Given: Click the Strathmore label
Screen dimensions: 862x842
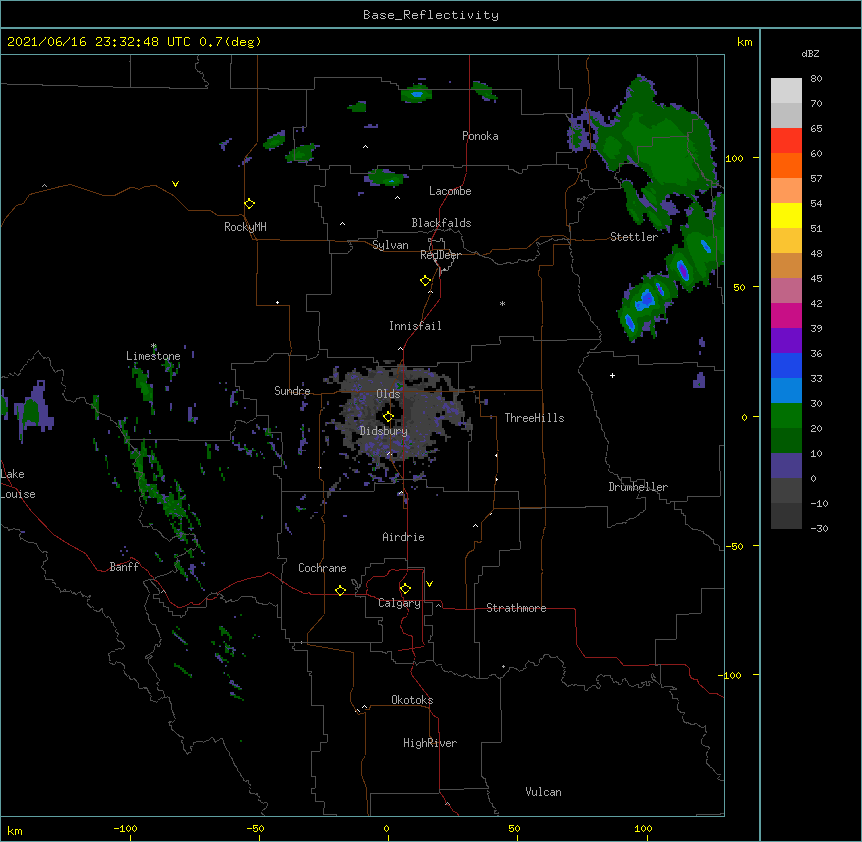Looking at the screenshot, I should [x=516, y=608].
